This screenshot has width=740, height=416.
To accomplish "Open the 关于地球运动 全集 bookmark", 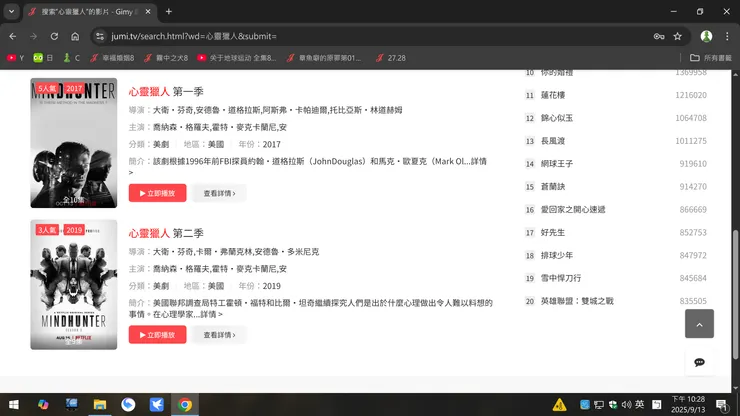I will (x=236, y=58).
